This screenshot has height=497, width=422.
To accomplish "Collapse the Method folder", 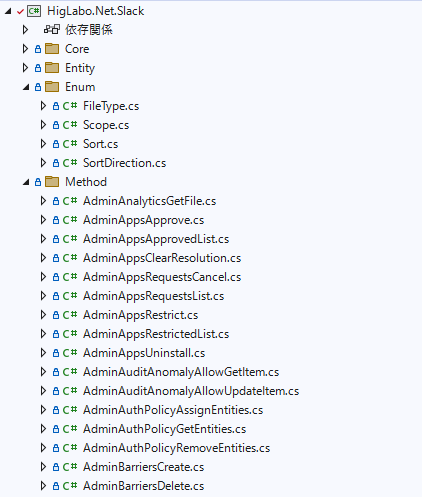I will [x=26, y=182].
